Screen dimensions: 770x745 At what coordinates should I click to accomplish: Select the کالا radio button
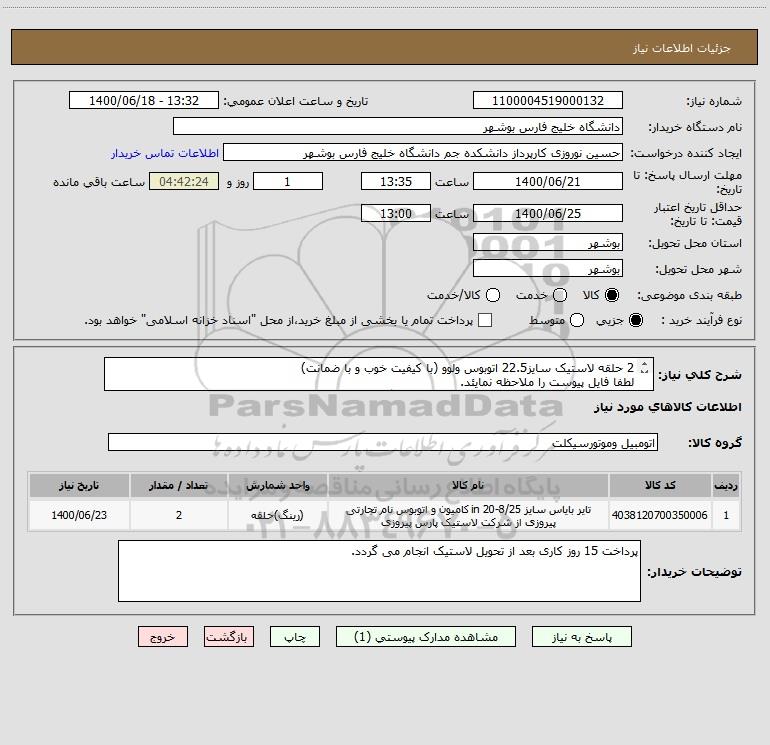[612, 295]
